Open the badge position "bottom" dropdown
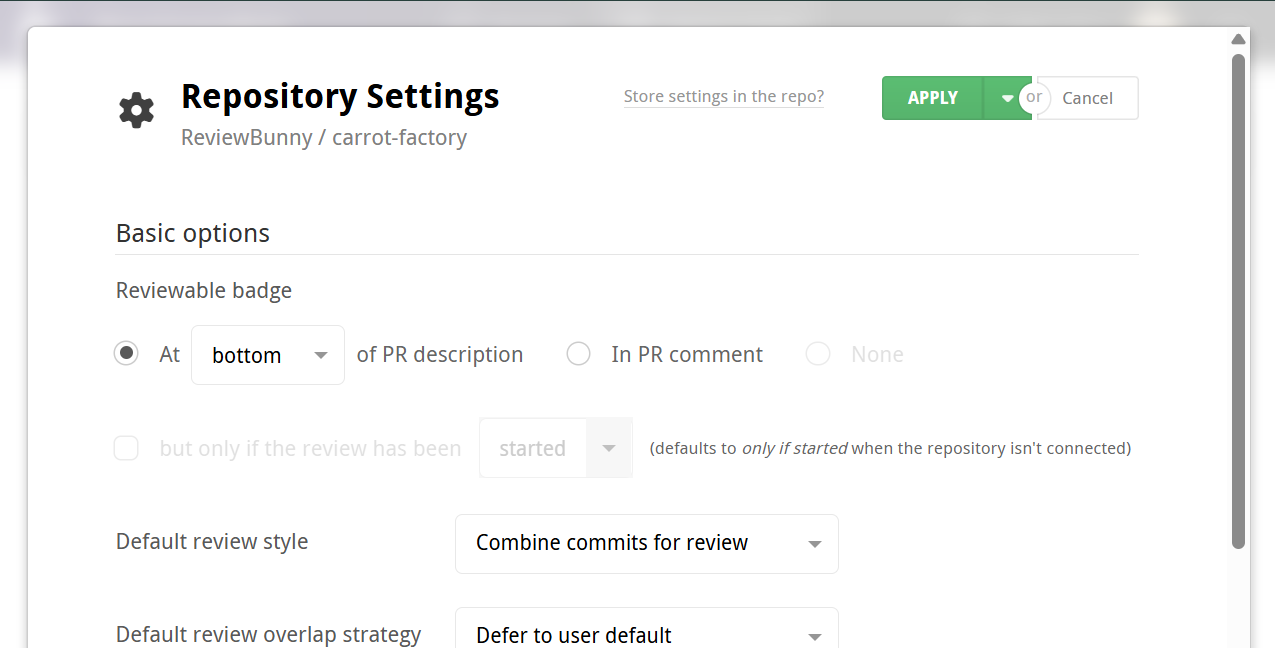 (267, 354)
